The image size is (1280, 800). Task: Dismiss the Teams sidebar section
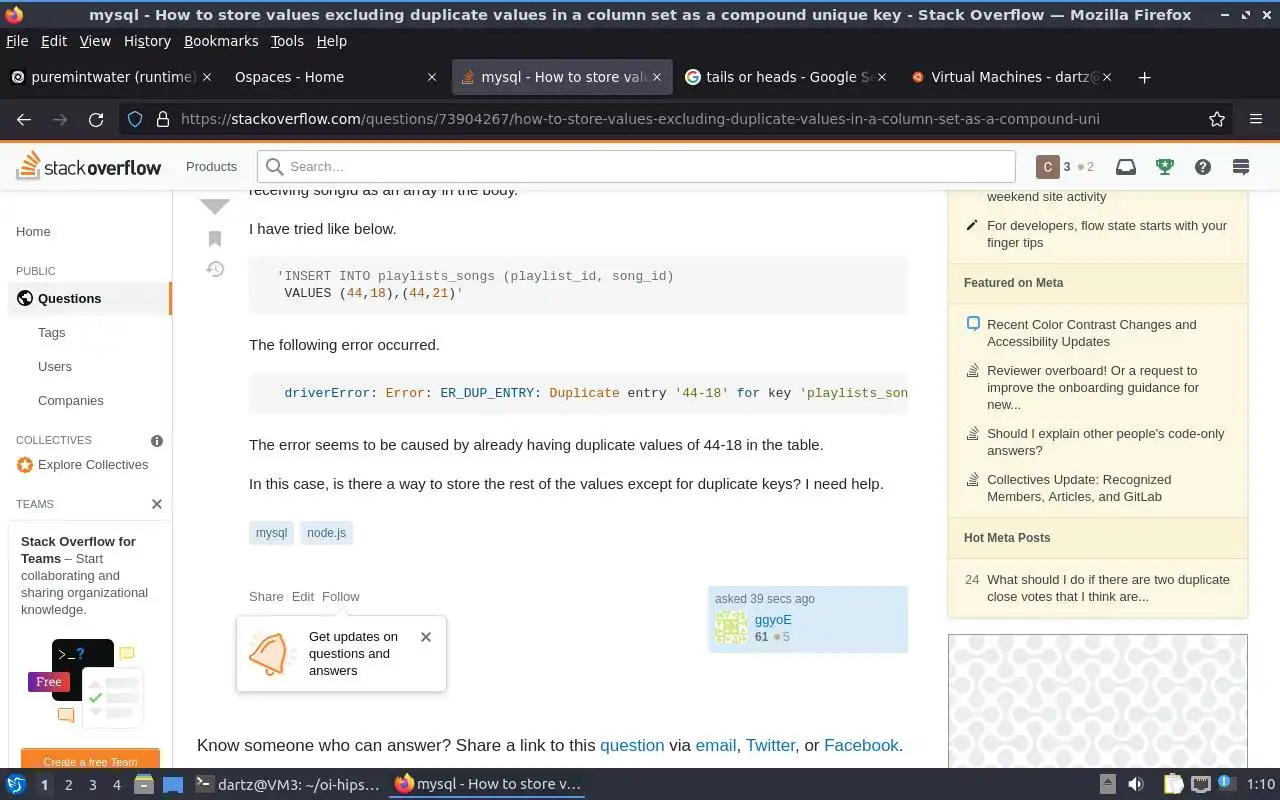click(157, 504)
